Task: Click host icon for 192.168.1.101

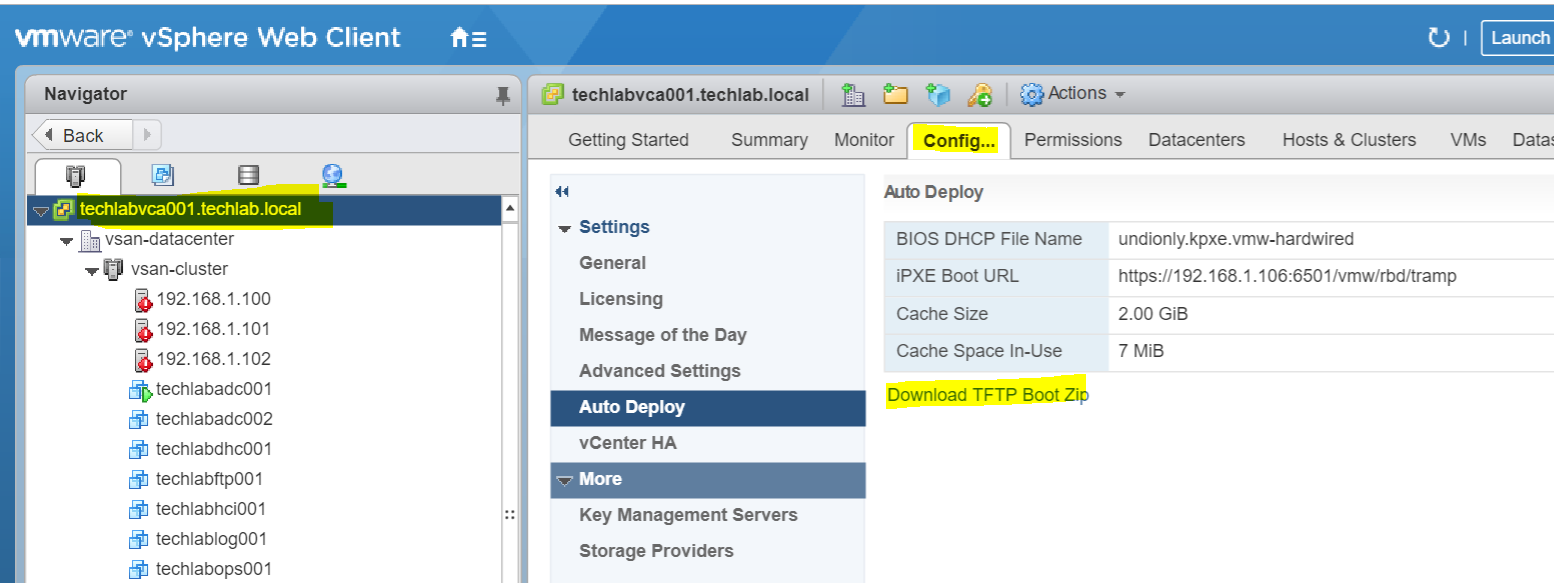Action: pyautogui.click(x=143, y=329)
